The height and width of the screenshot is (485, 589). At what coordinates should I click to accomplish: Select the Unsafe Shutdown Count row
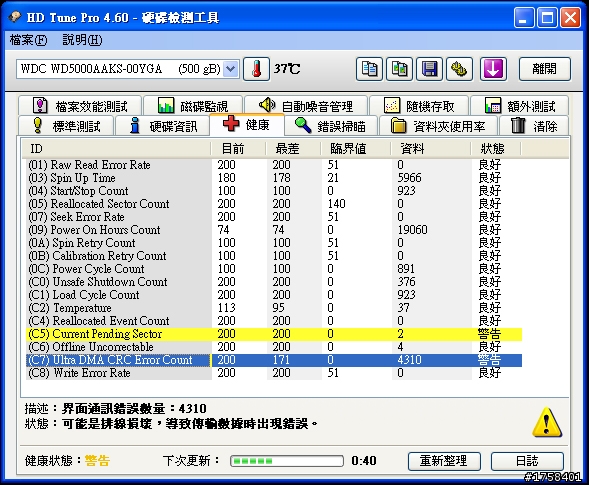[273, 282]
